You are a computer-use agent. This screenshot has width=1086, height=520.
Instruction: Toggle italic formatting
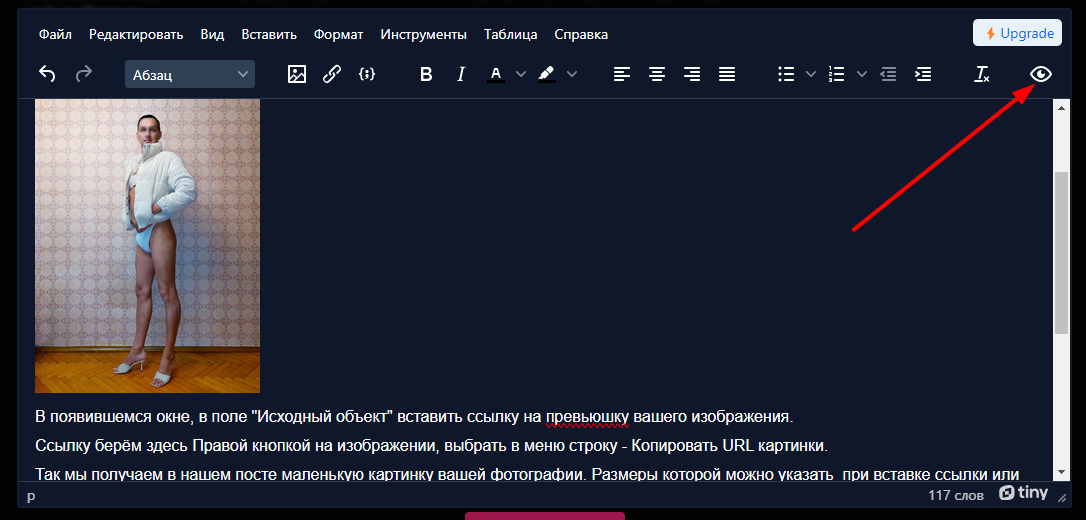pyautogui.click(x=461, y=74)
